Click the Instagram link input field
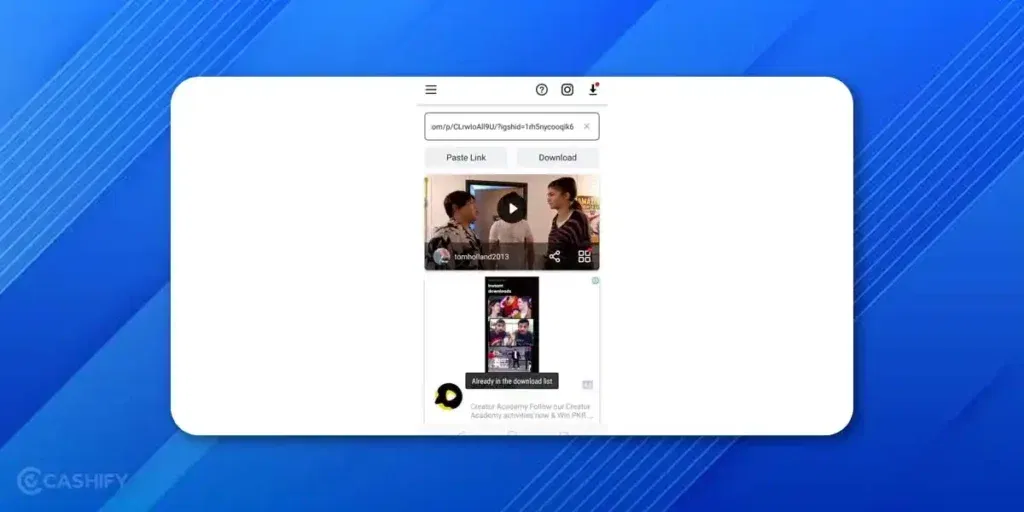 (511, 127)
